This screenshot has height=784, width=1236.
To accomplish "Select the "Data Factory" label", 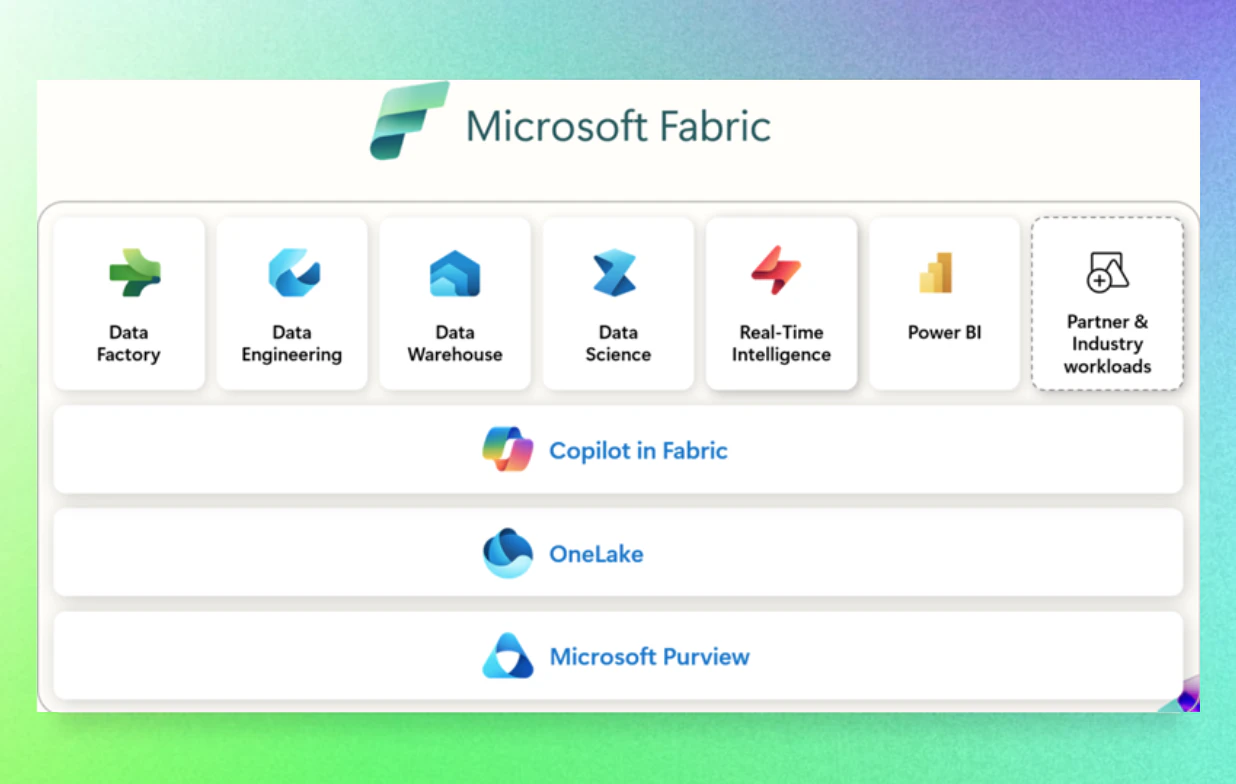I will (128, 343).
